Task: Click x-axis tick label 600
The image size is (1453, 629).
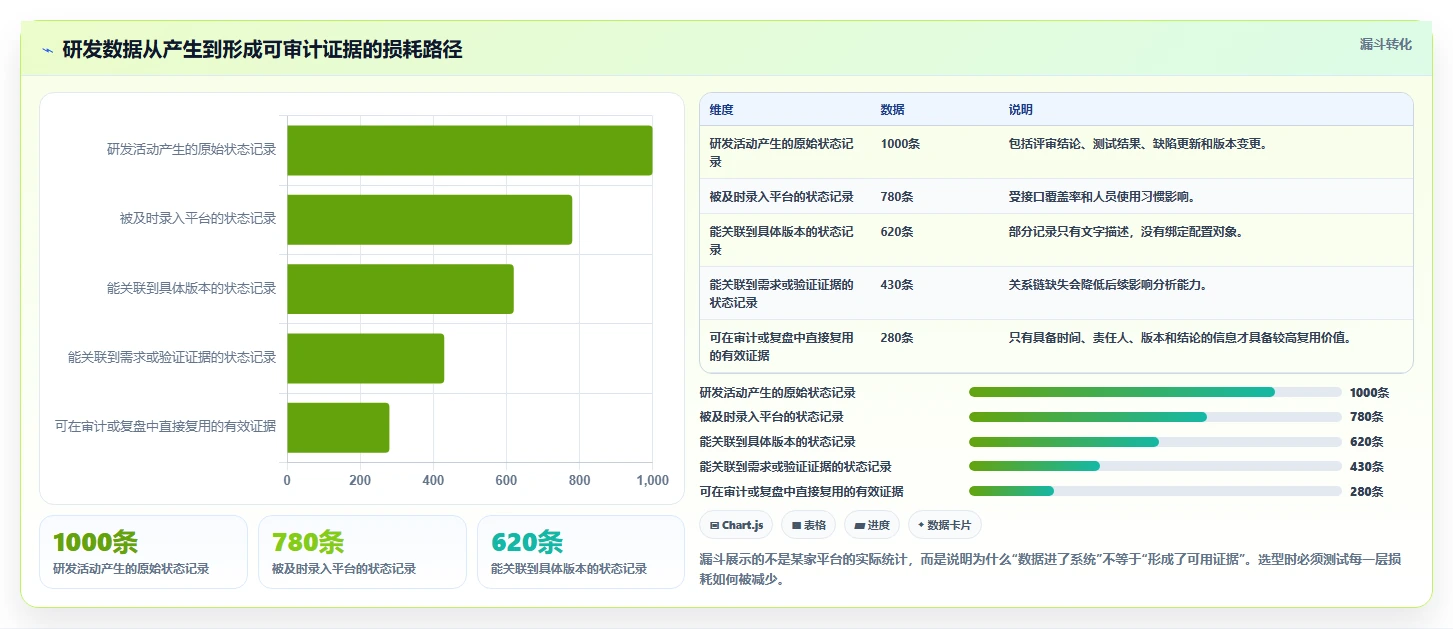Action: tap(506, 480)
